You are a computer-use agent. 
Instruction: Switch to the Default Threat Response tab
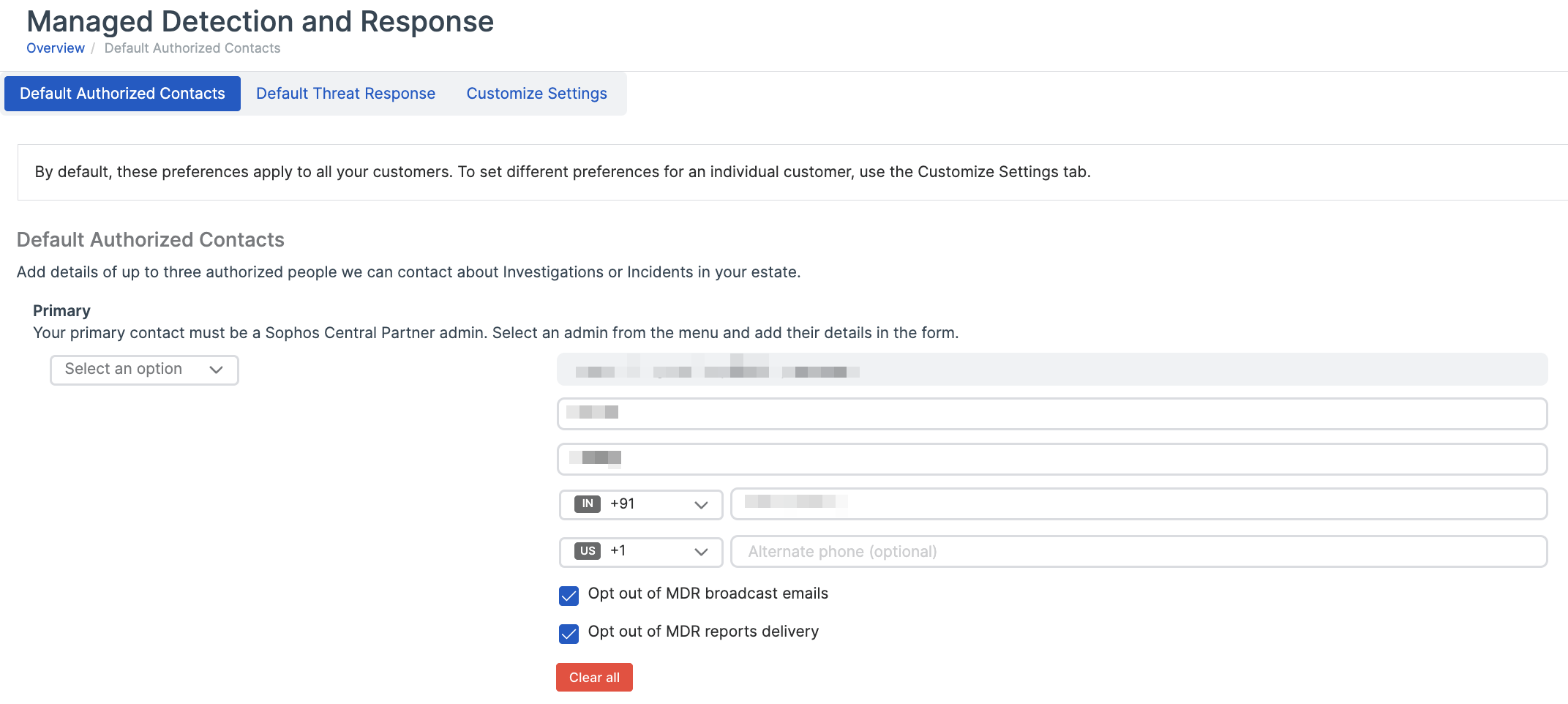(x=345, y=94)
